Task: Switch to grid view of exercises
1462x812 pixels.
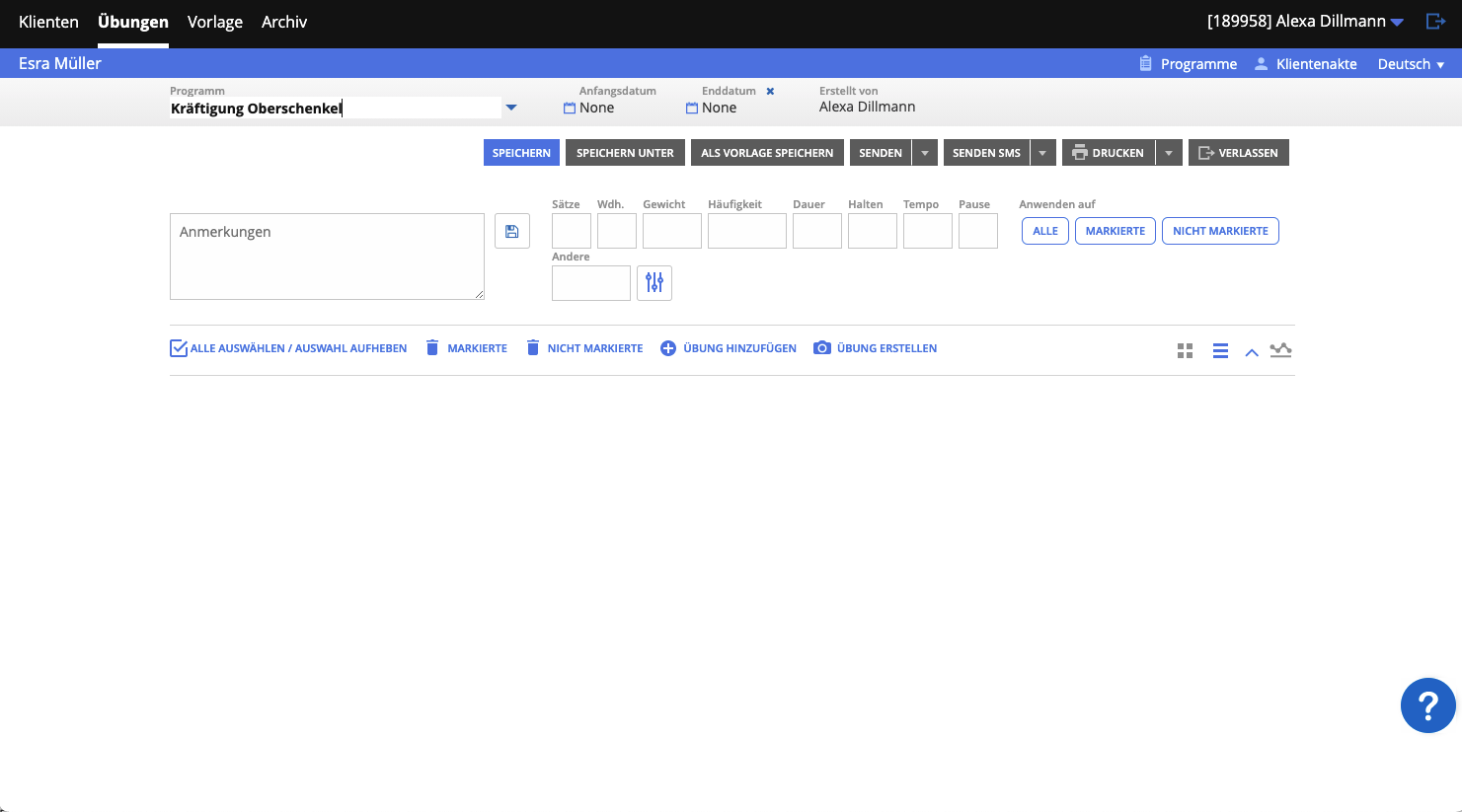Action: pyautogui.click(x=1185, y=350)
